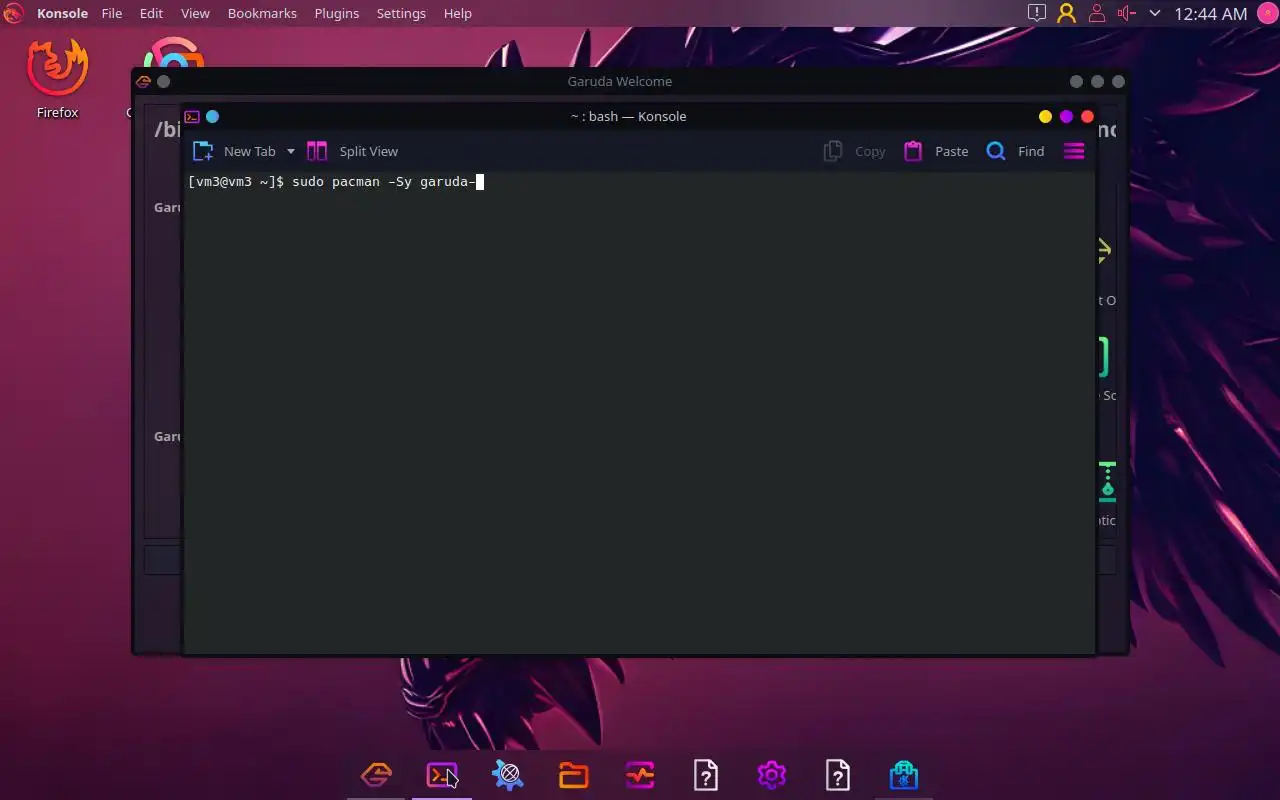
Task: Open the volume tray icon
Action: 1127,13
